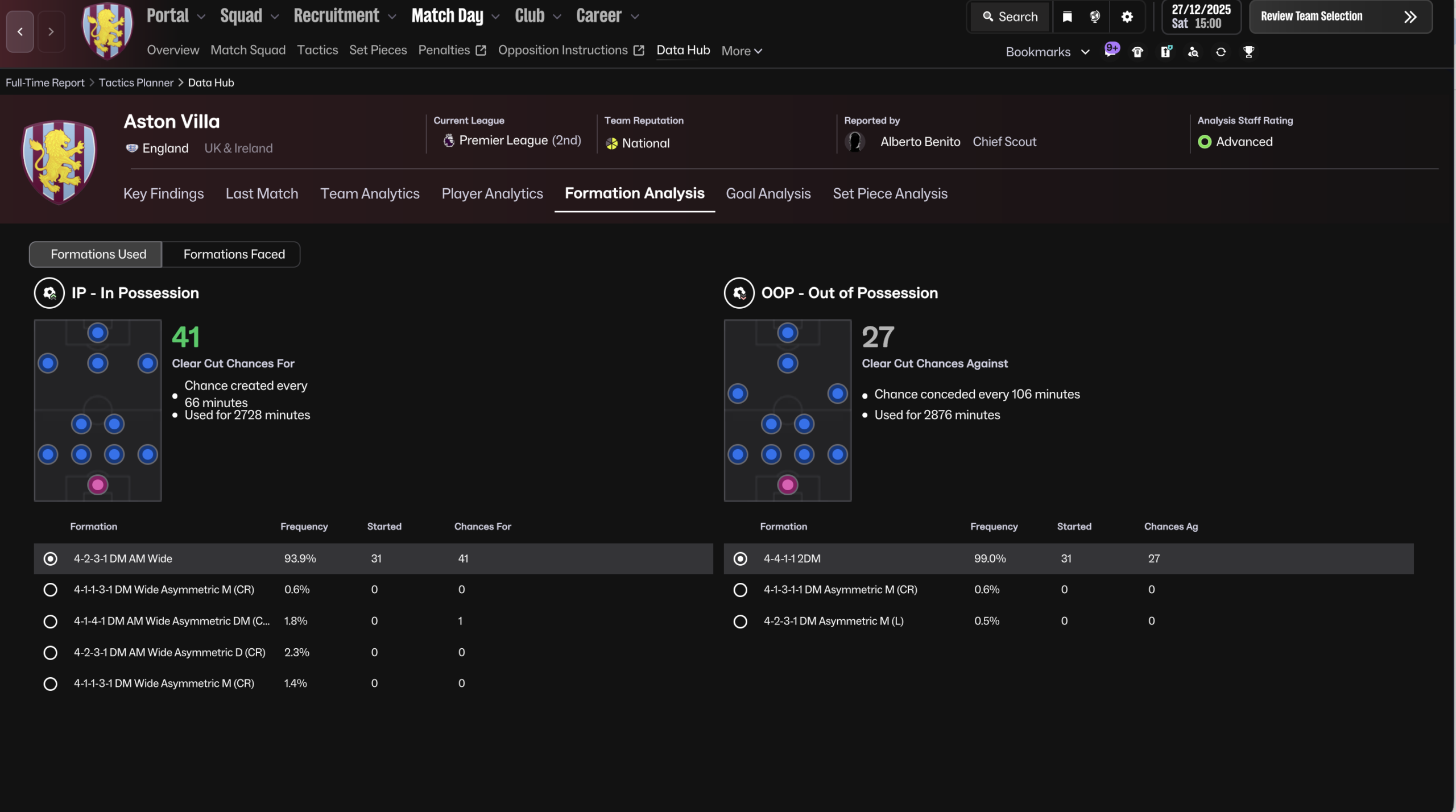The width and height of the screenshot is (1456, 812).
Task: Click the Search field
Action: pyautogui.click(x=1010, y=16)
